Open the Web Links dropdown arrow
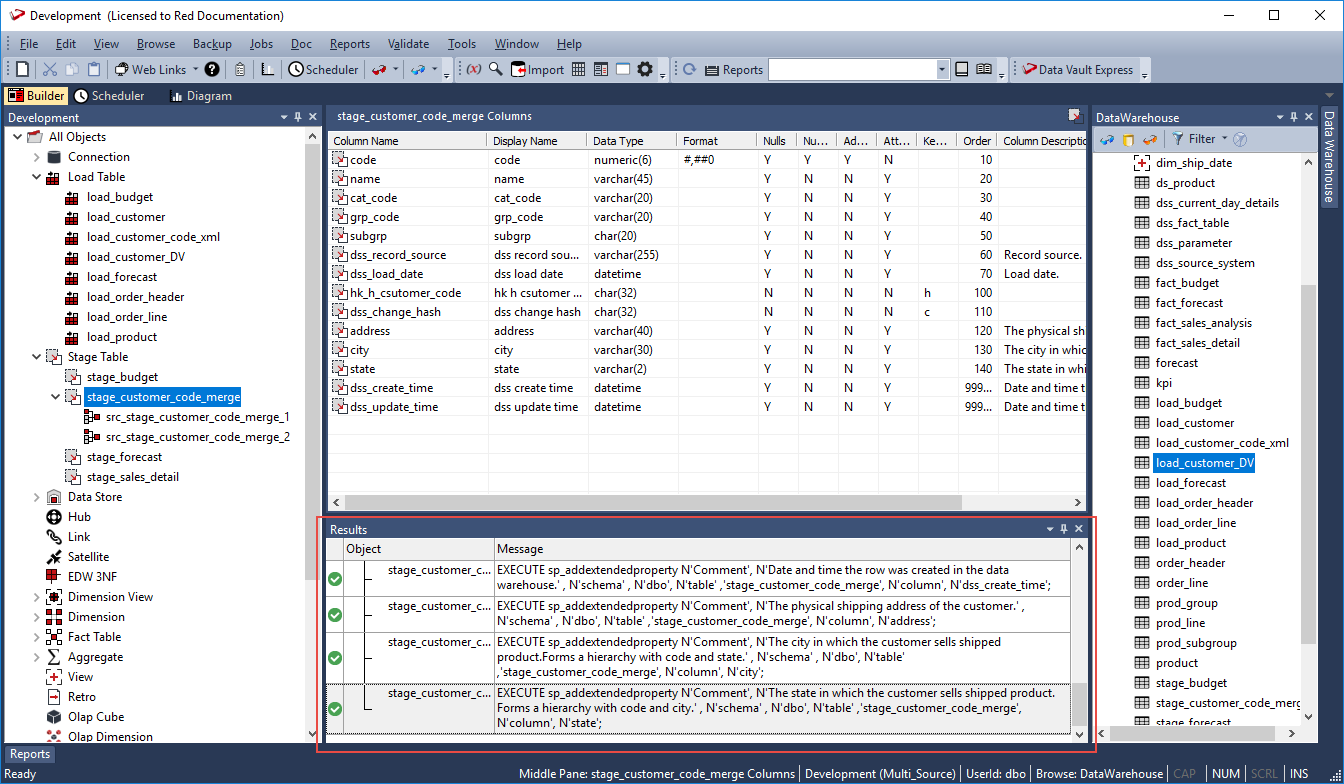The width and height of the screenshot is (1344, 784). (195, 70)
